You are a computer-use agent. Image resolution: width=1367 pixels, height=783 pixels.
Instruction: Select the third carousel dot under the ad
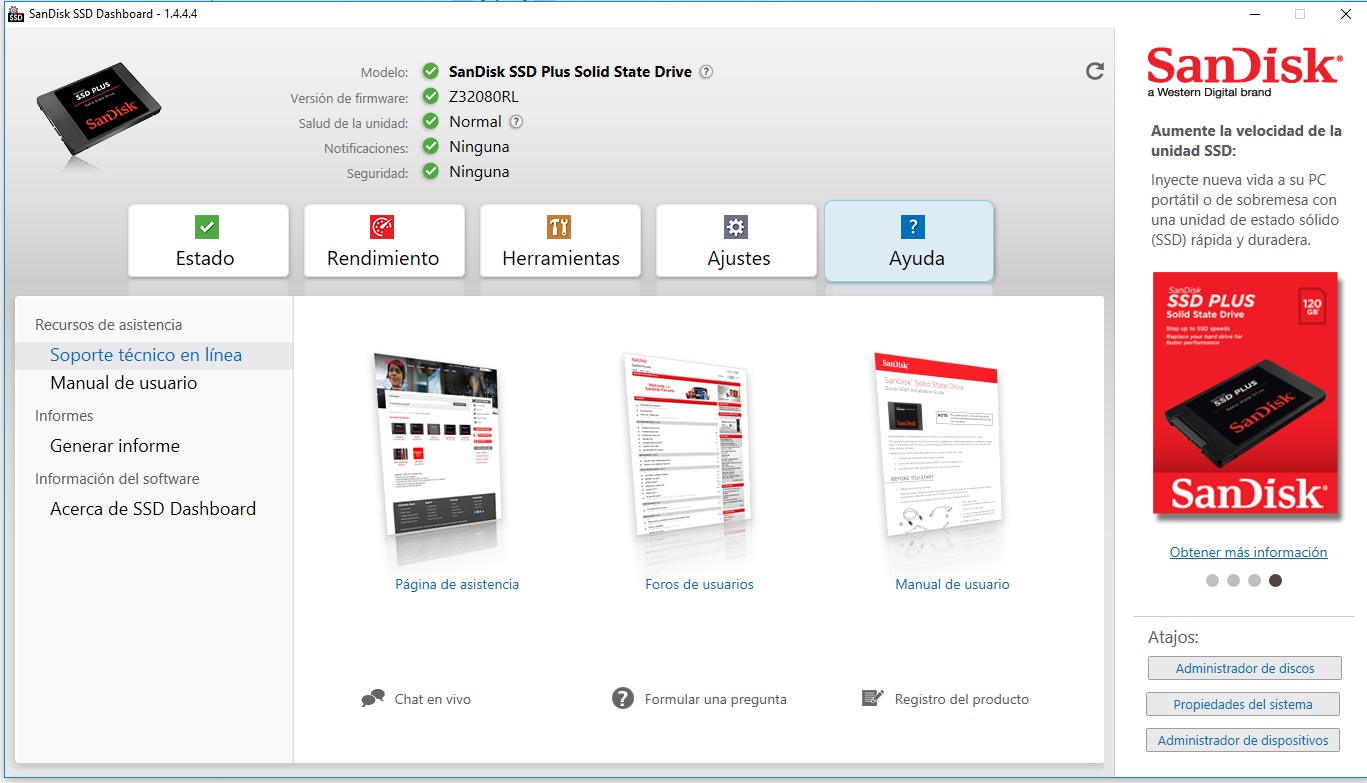(1254, 580)
